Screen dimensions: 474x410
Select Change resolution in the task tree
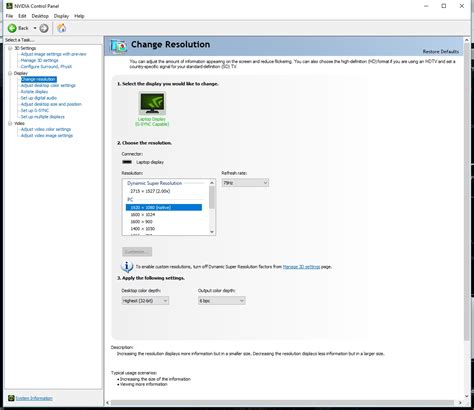click(39, 79)
